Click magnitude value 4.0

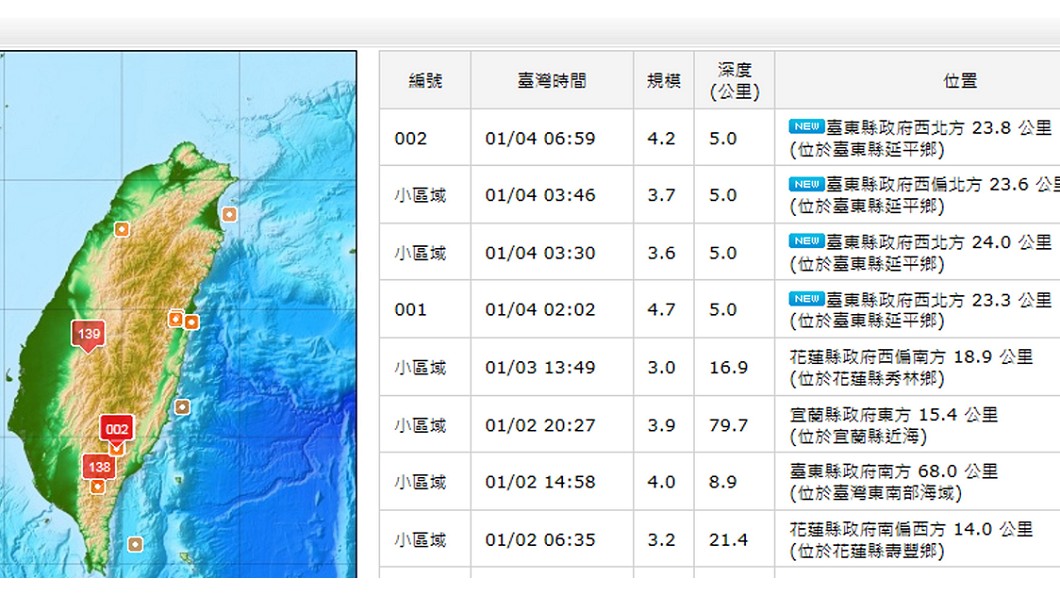[661, 482]
